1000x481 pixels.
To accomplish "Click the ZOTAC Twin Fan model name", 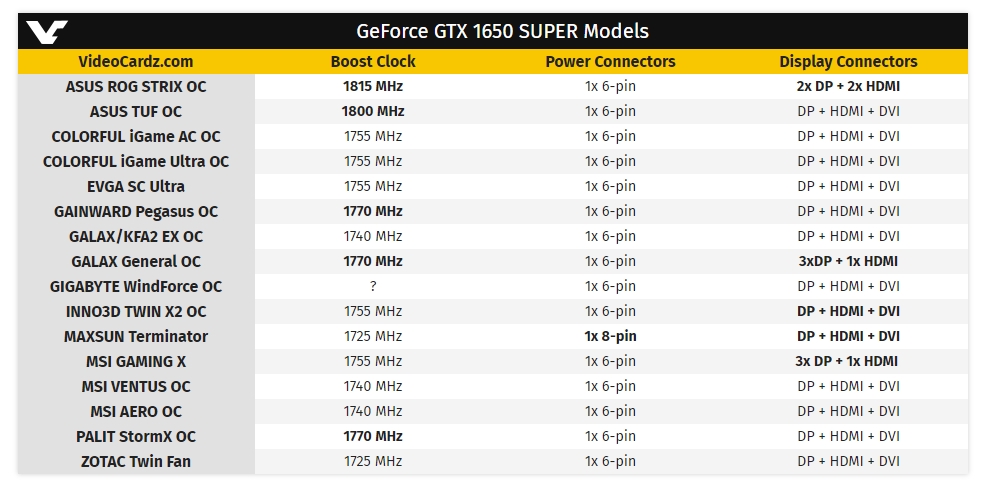I will (x=136, y=462).
